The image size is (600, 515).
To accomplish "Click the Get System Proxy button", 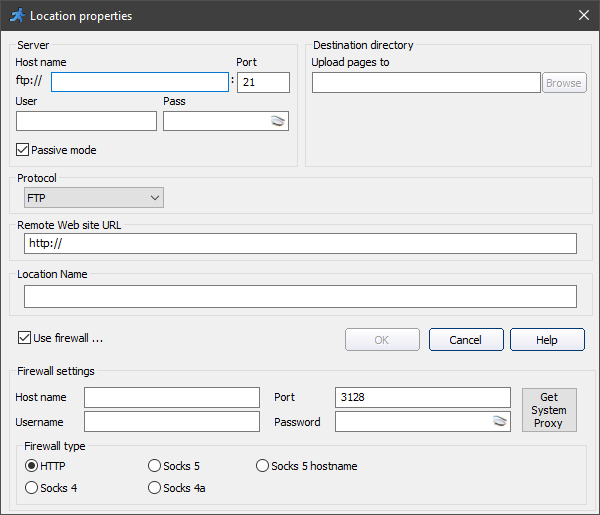I will [549, 410].
